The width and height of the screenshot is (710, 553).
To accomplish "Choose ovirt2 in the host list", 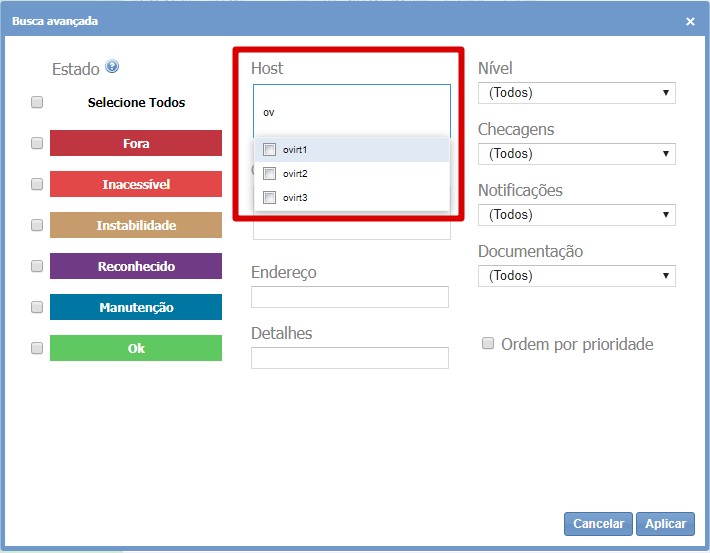I will (269, 174).
